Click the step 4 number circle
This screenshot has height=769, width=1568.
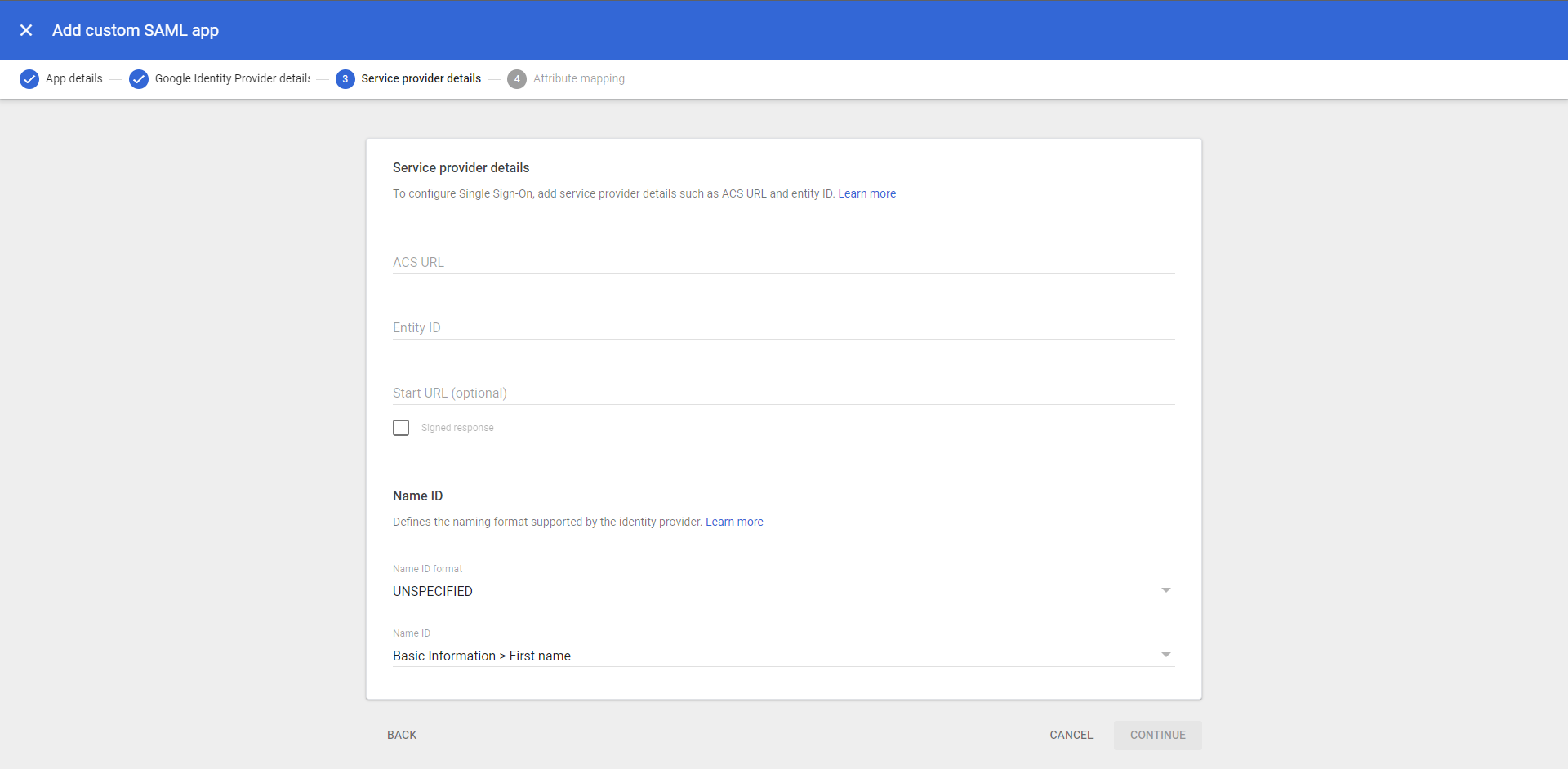[517, 79]
